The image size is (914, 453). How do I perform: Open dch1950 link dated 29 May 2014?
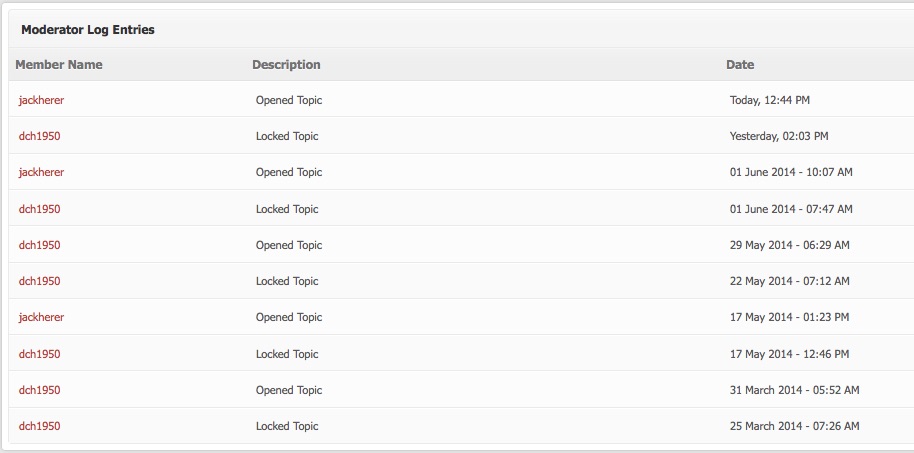point(39,245)
